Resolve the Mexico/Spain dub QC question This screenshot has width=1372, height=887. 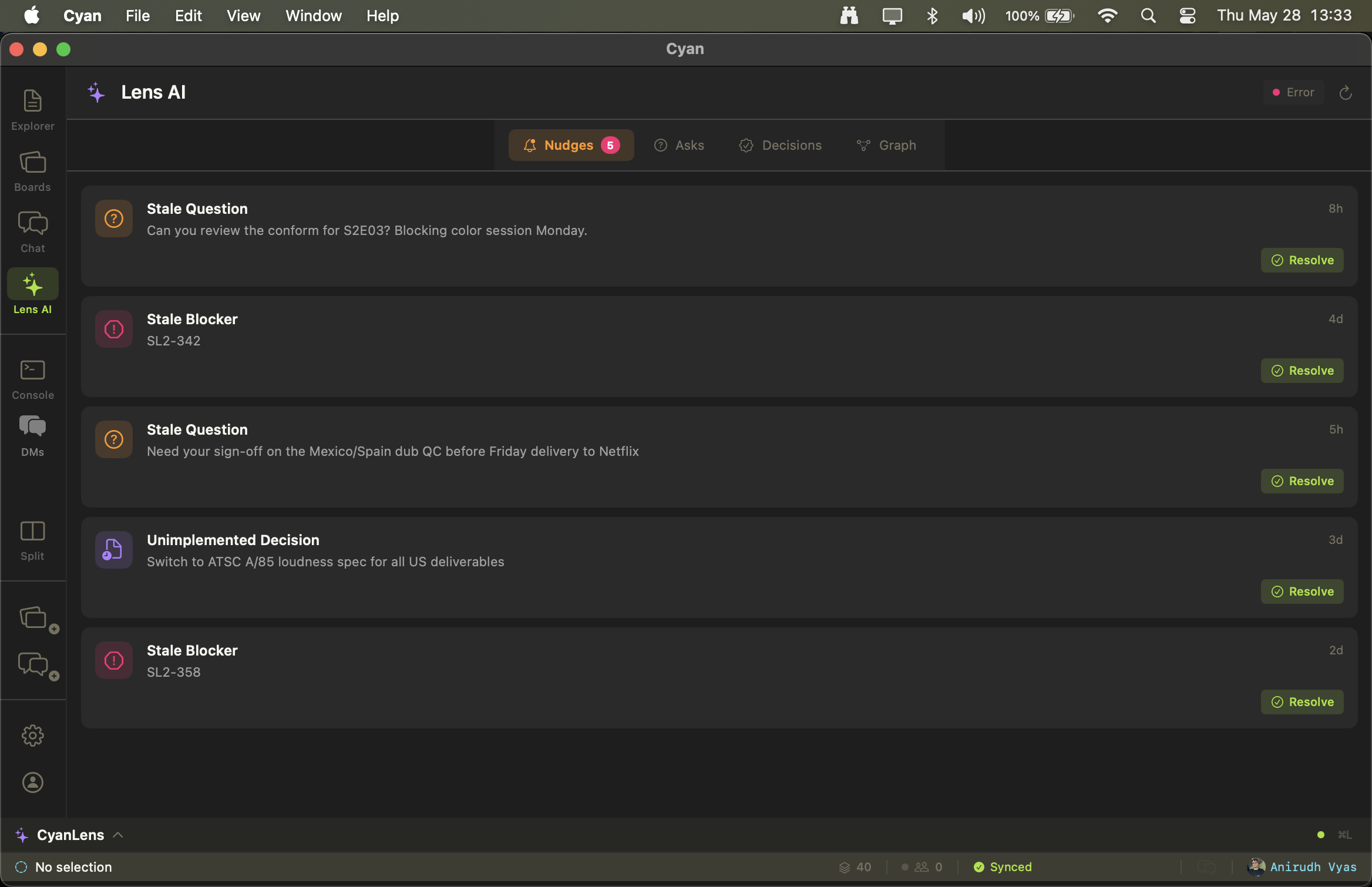pyautogui.click(x=1302, y=481)
